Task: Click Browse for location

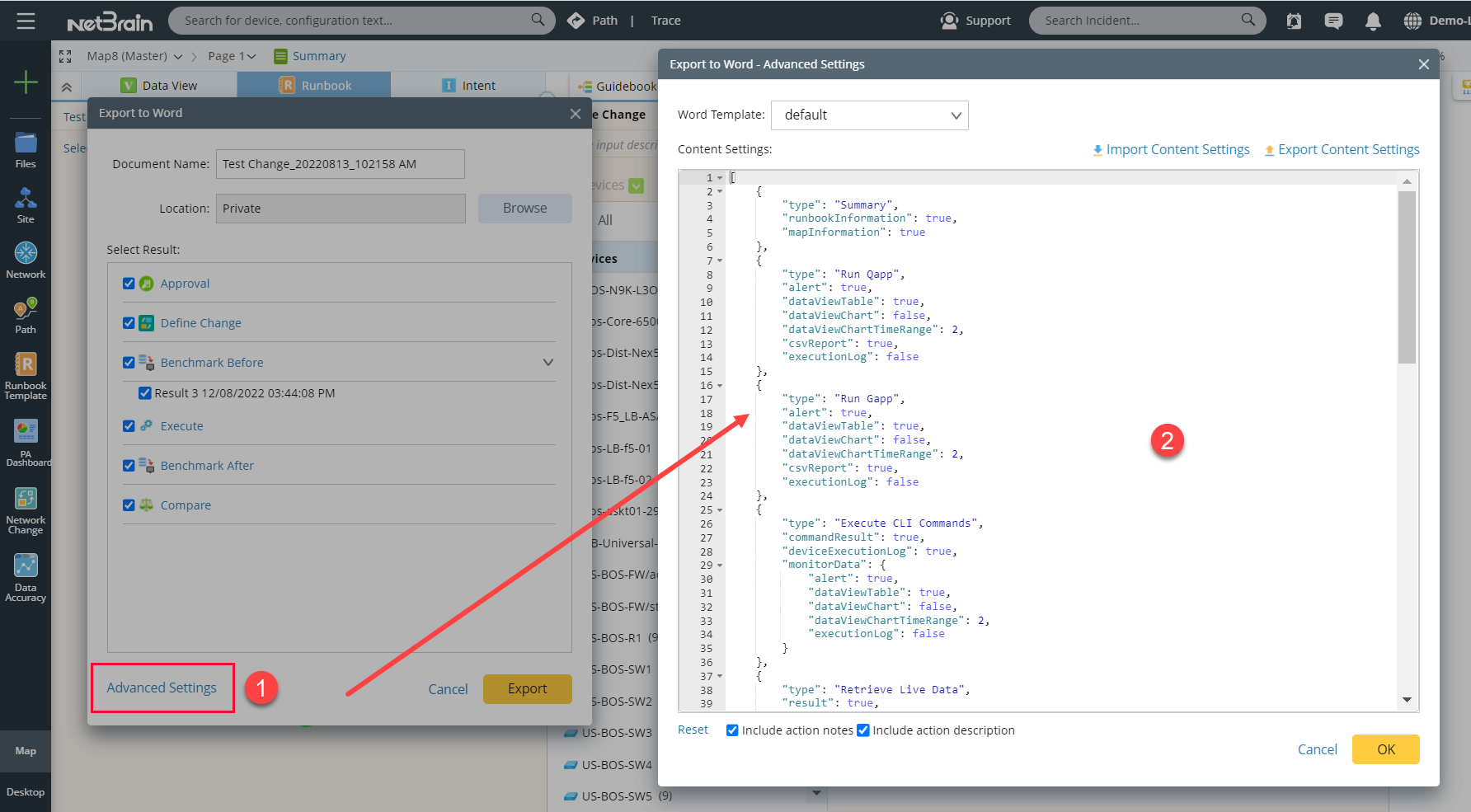Action: [525, 209]
